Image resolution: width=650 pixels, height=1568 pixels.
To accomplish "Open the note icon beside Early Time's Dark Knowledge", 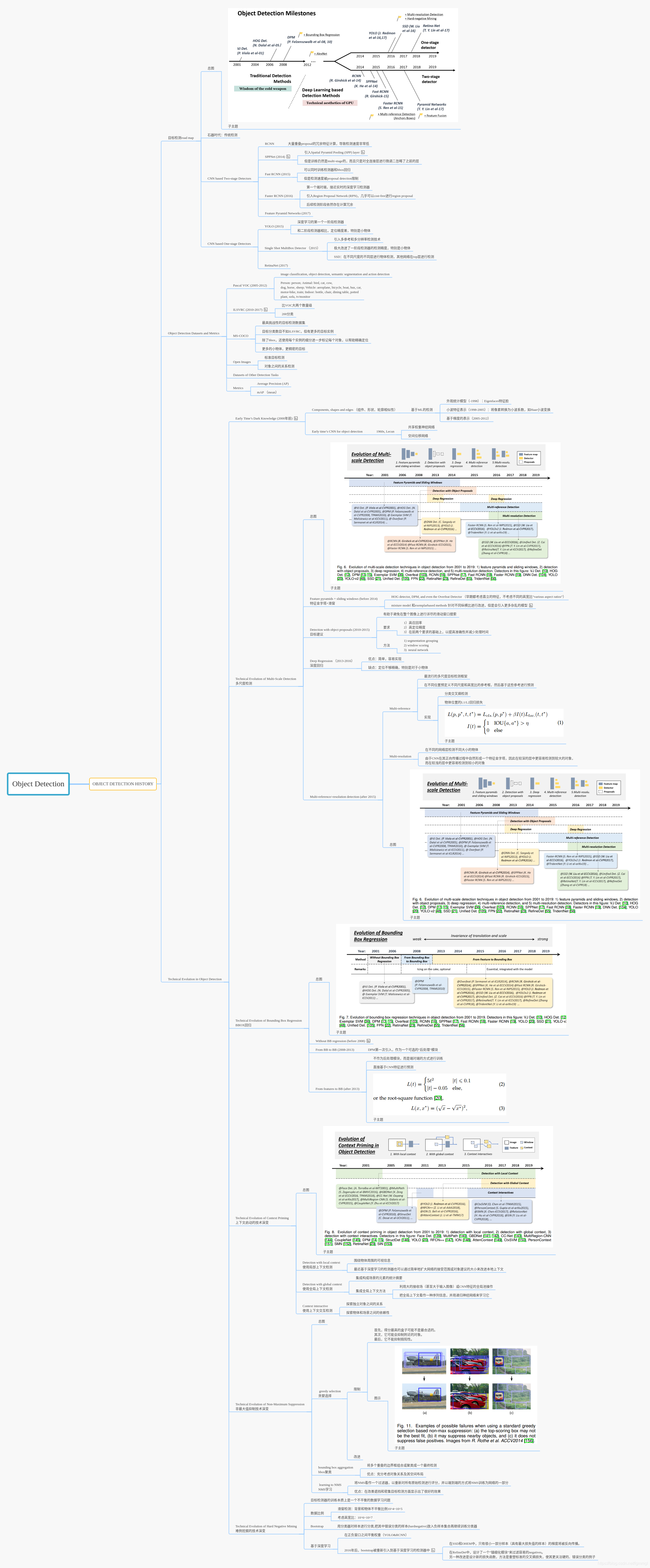I will click(296, 418).
